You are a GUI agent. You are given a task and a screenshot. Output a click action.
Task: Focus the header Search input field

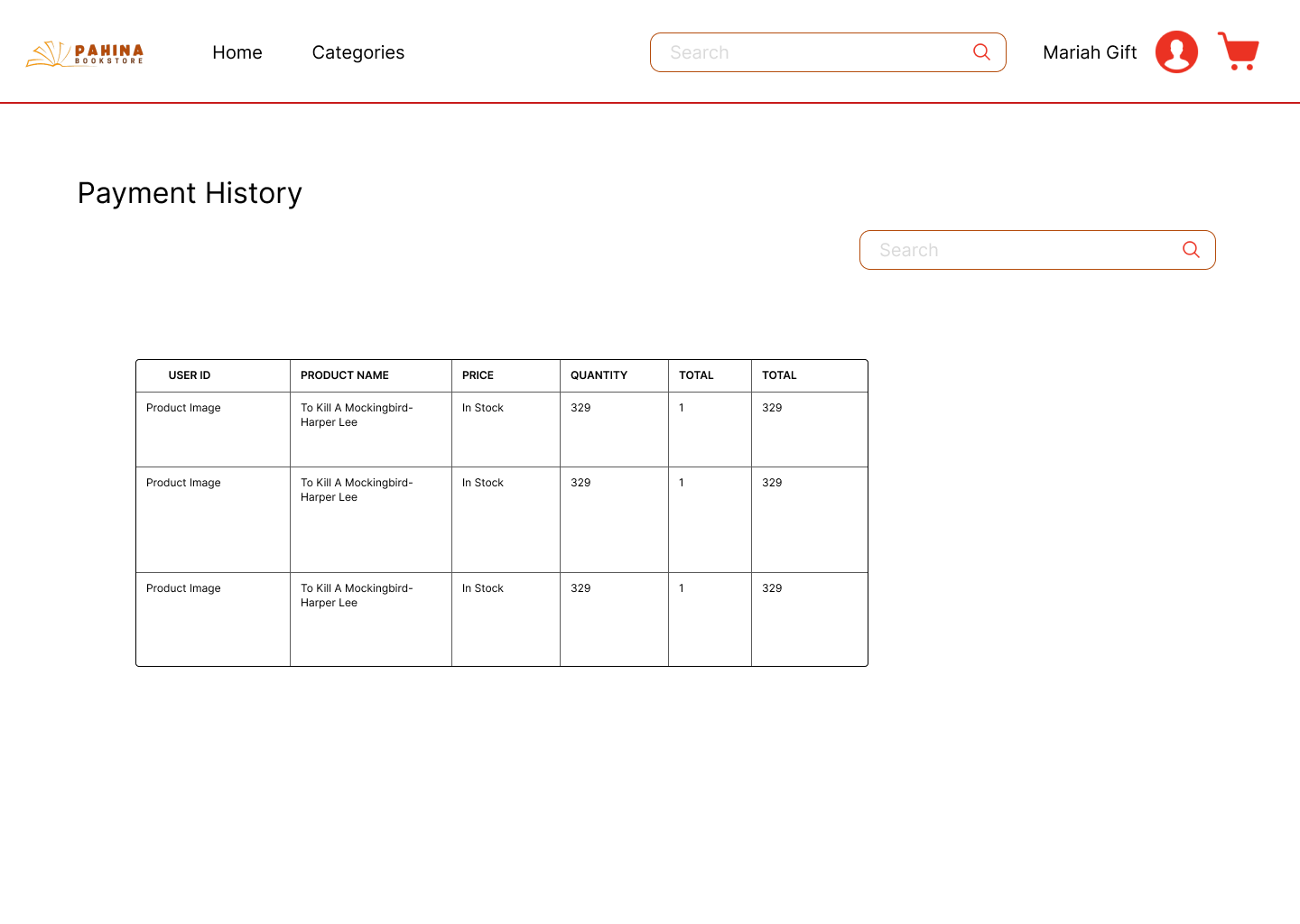click(828, 52)
